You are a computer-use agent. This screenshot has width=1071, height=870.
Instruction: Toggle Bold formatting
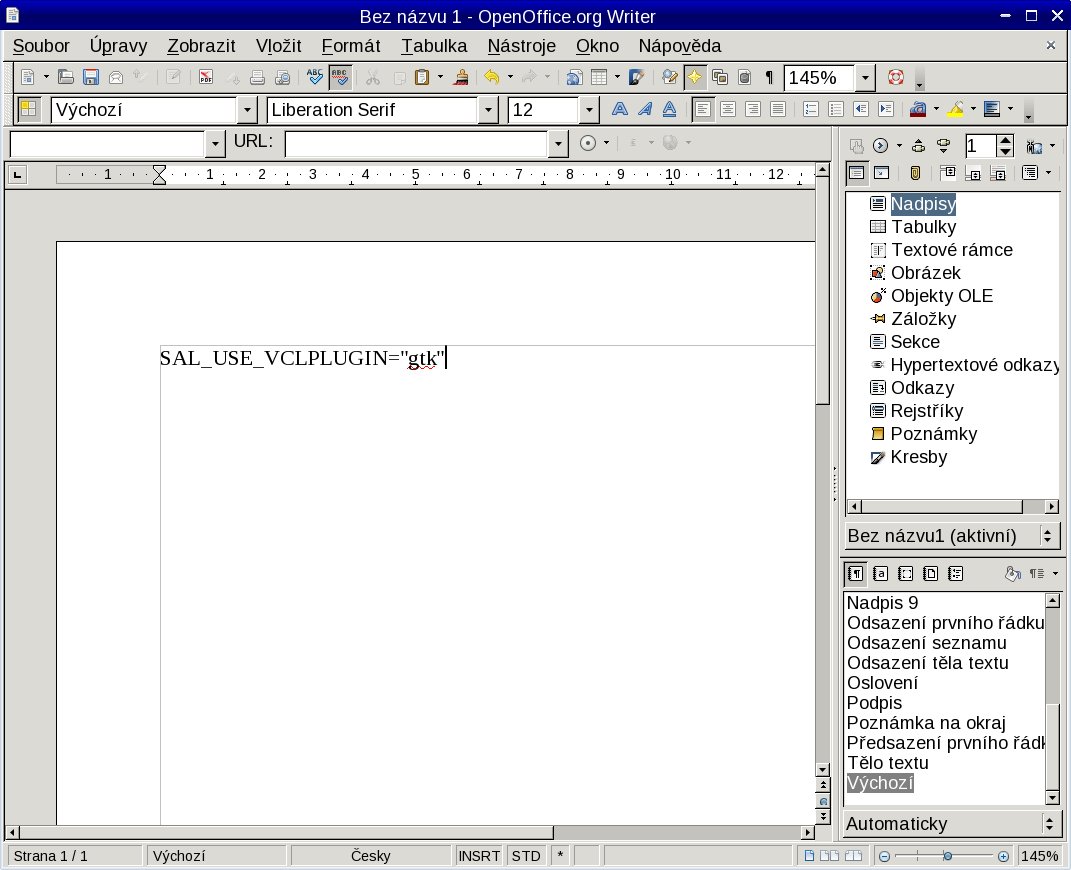pyautogui.click(x=620, y=109)
